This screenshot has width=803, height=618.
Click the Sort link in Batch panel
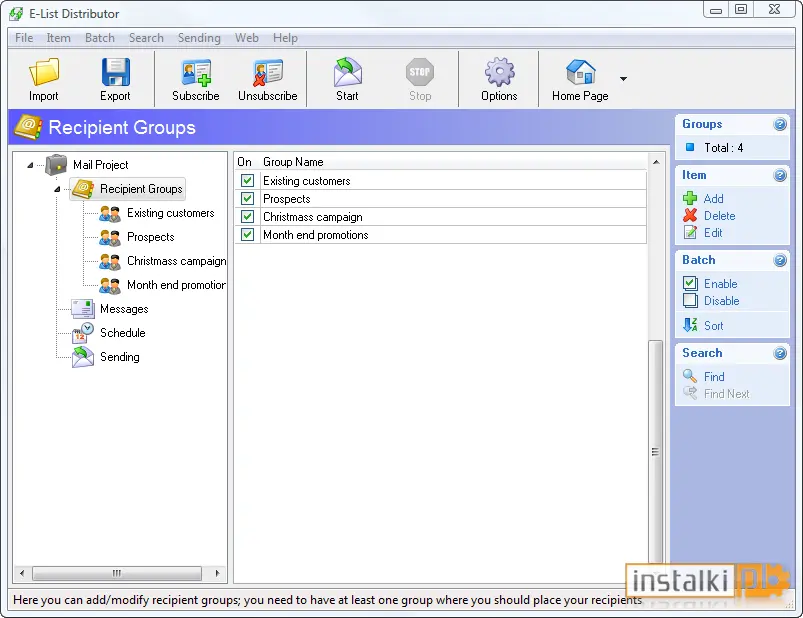pyautogui.click(x=713, y=326)
